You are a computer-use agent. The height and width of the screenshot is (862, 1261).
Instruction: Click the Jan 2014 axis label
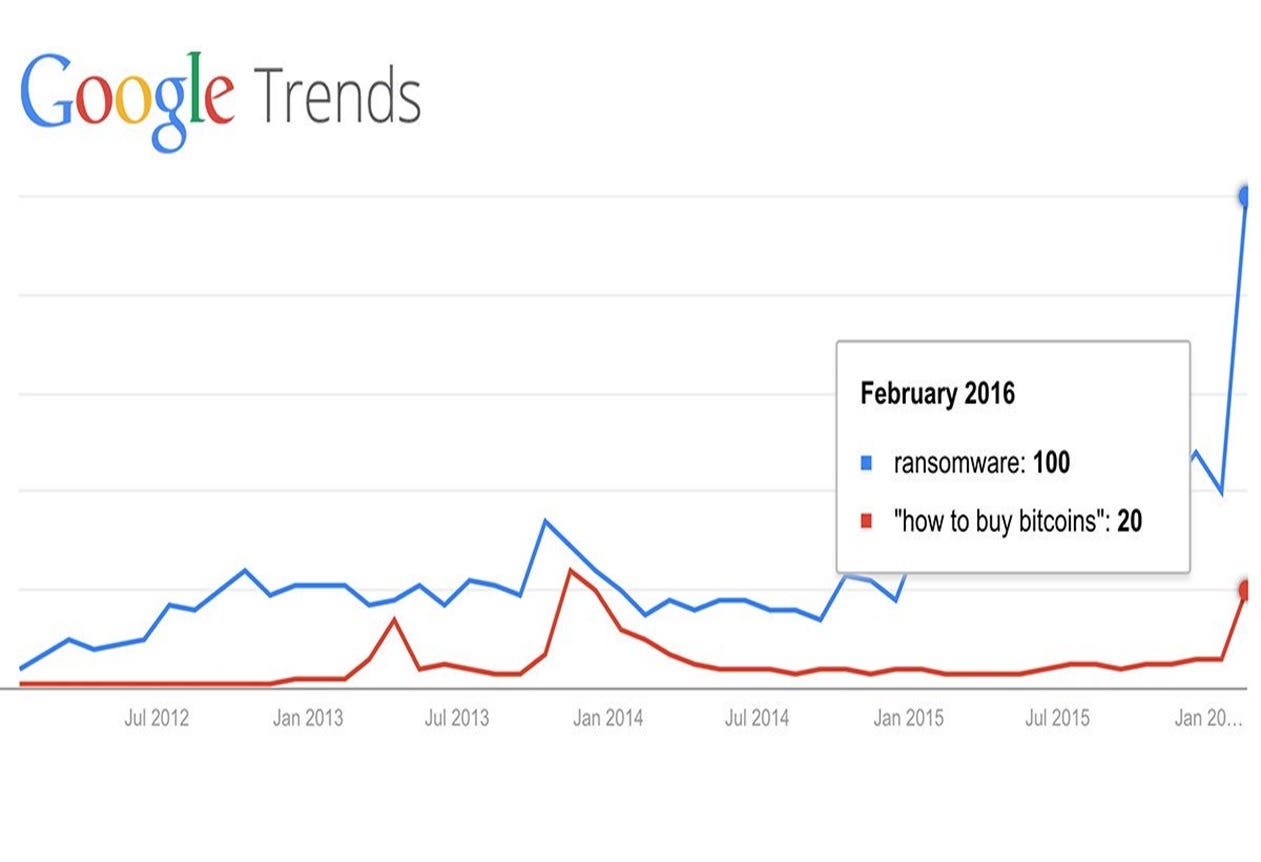tap(608, 718)
